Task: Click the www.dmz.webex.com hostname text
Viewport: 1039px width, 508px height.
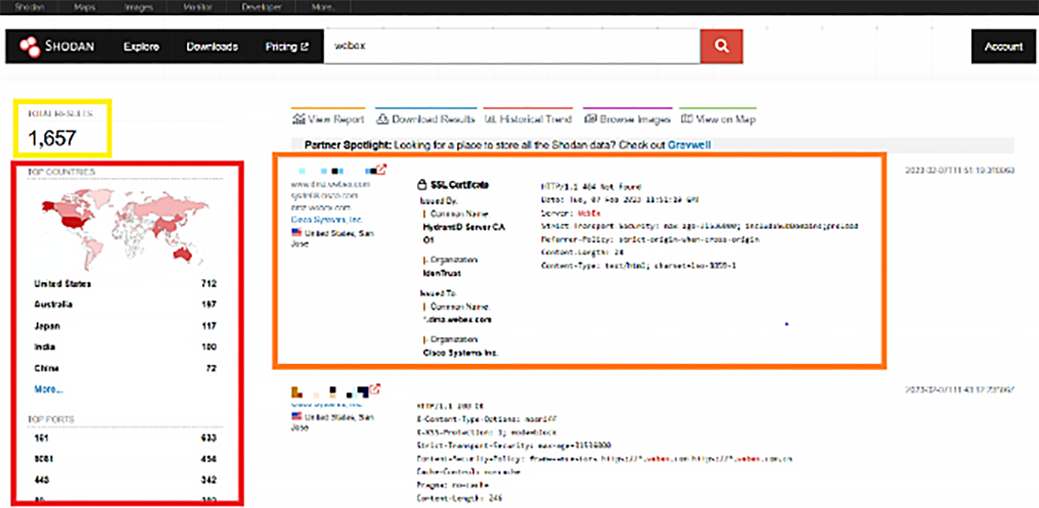Action: [x=330, y=183]
